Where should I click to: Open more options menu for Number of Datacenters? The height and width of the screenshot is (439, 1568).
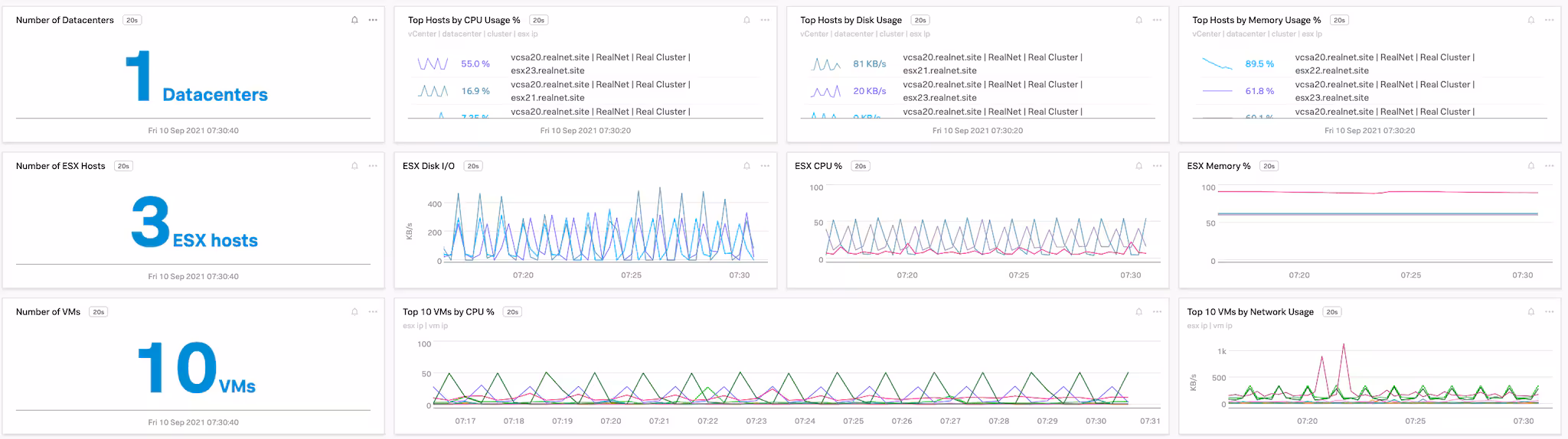pyautogui.click(x=373, y=20)
